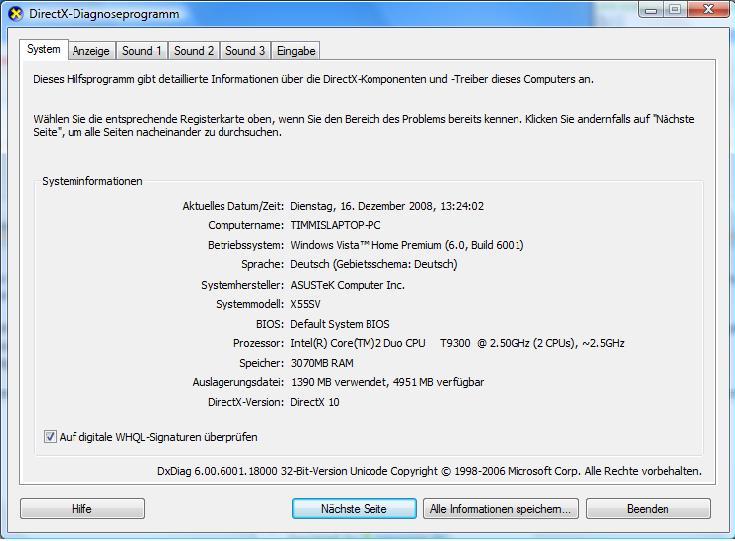
Task: Click Alle Informationen speichern button
Action: [x=501, y=509]
